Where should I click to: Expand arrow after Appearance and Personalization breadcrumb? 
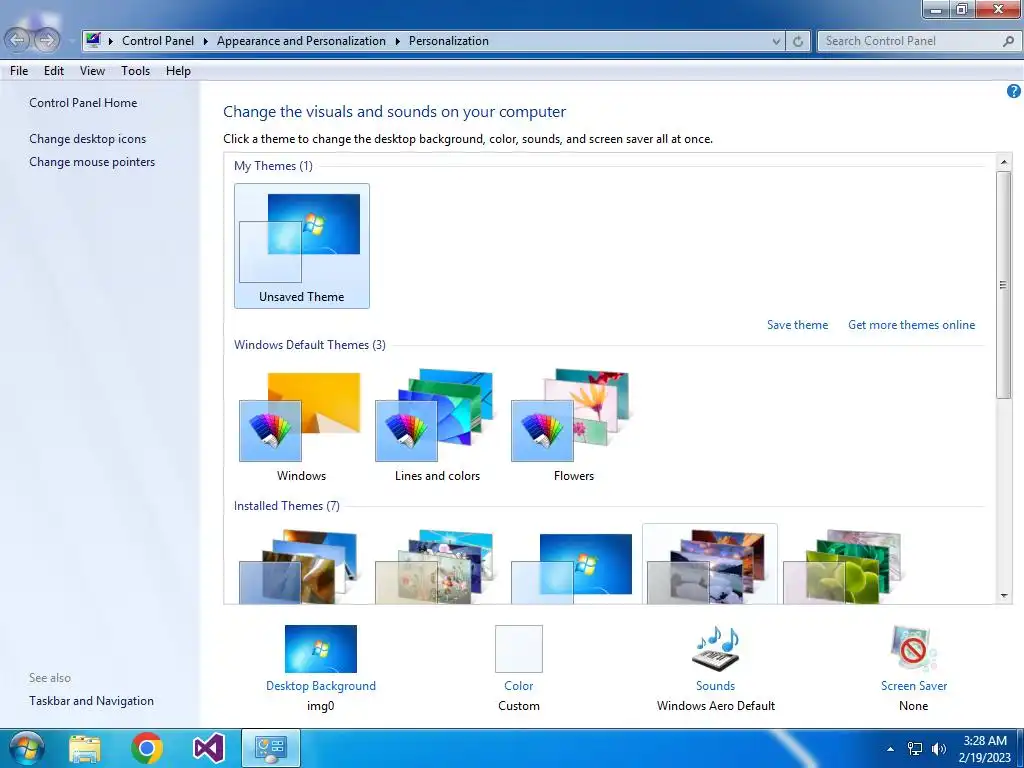click(397, 41)
